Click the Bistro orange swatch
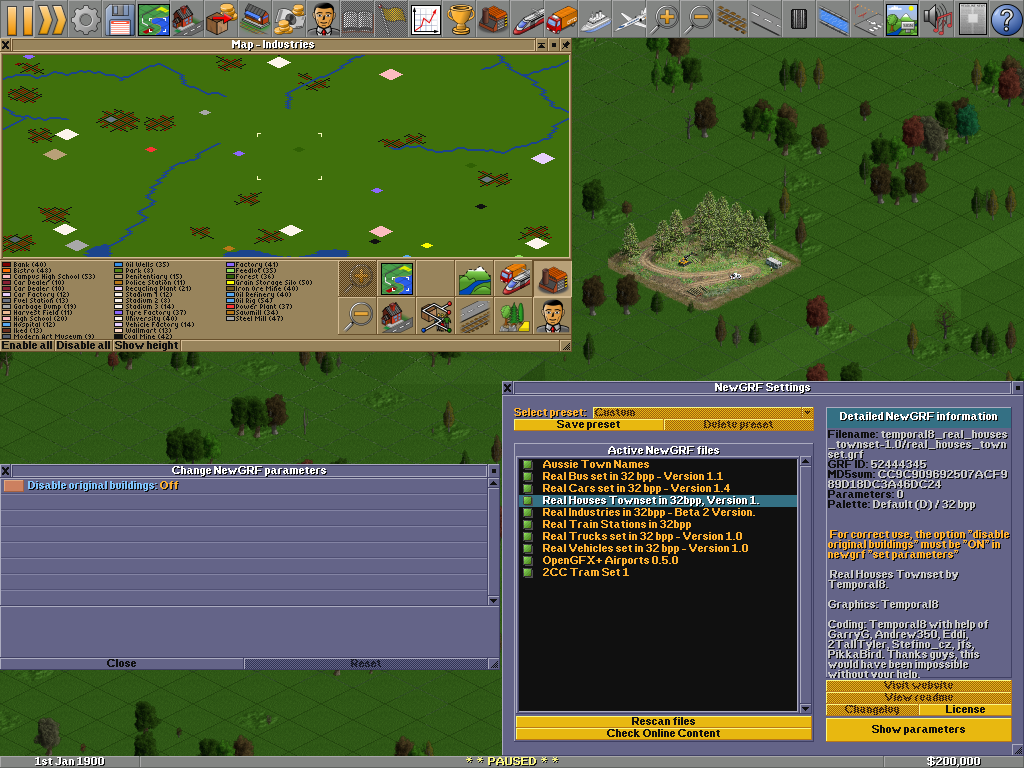The width and height of the screenshot is (1024, 768). [x=7, y=270]
